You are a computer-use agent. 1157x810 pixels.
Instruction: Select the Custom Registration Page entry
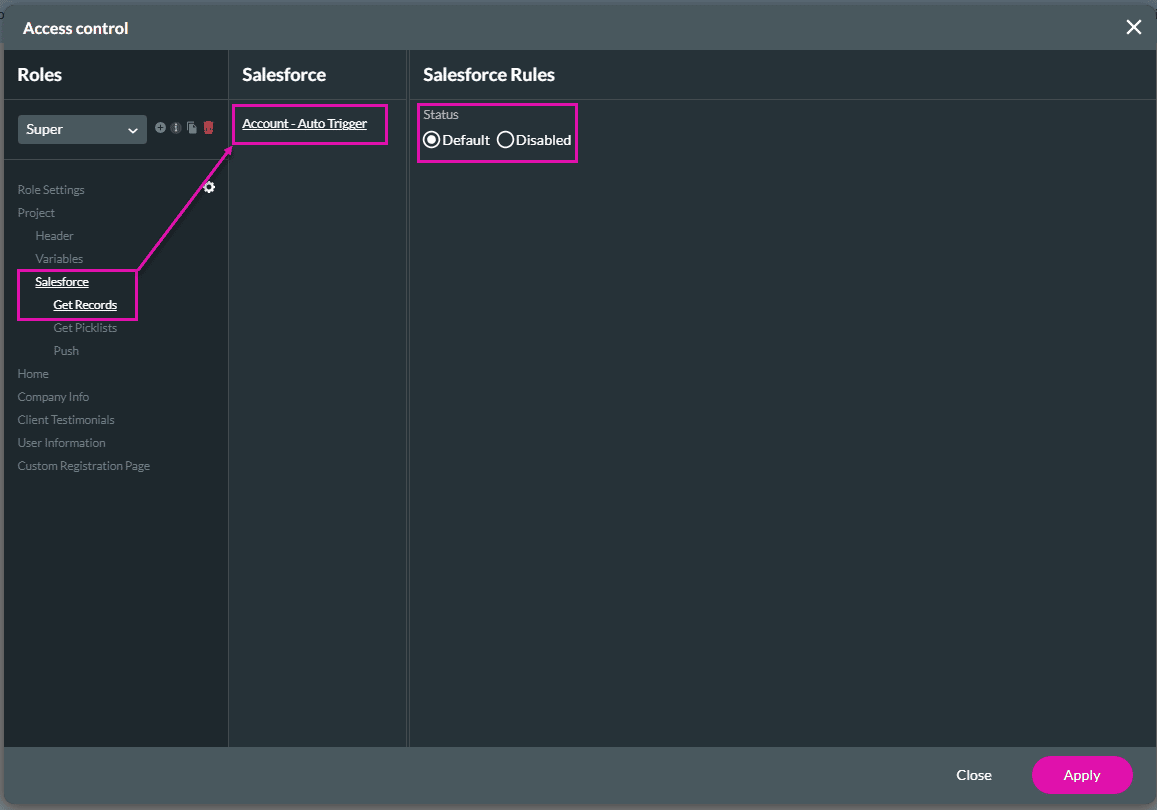coord(83,465)
